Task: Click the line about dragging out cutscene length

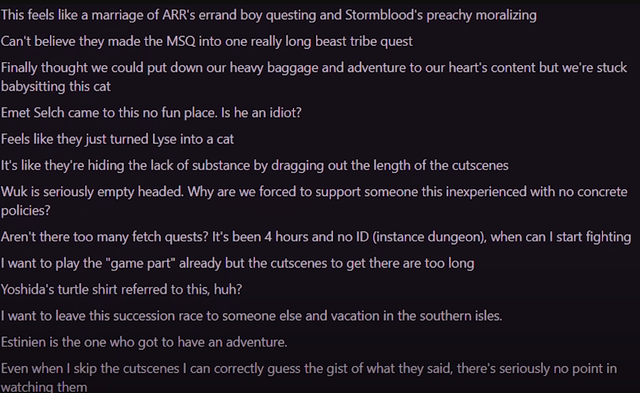Action: (x=255, y=165)
